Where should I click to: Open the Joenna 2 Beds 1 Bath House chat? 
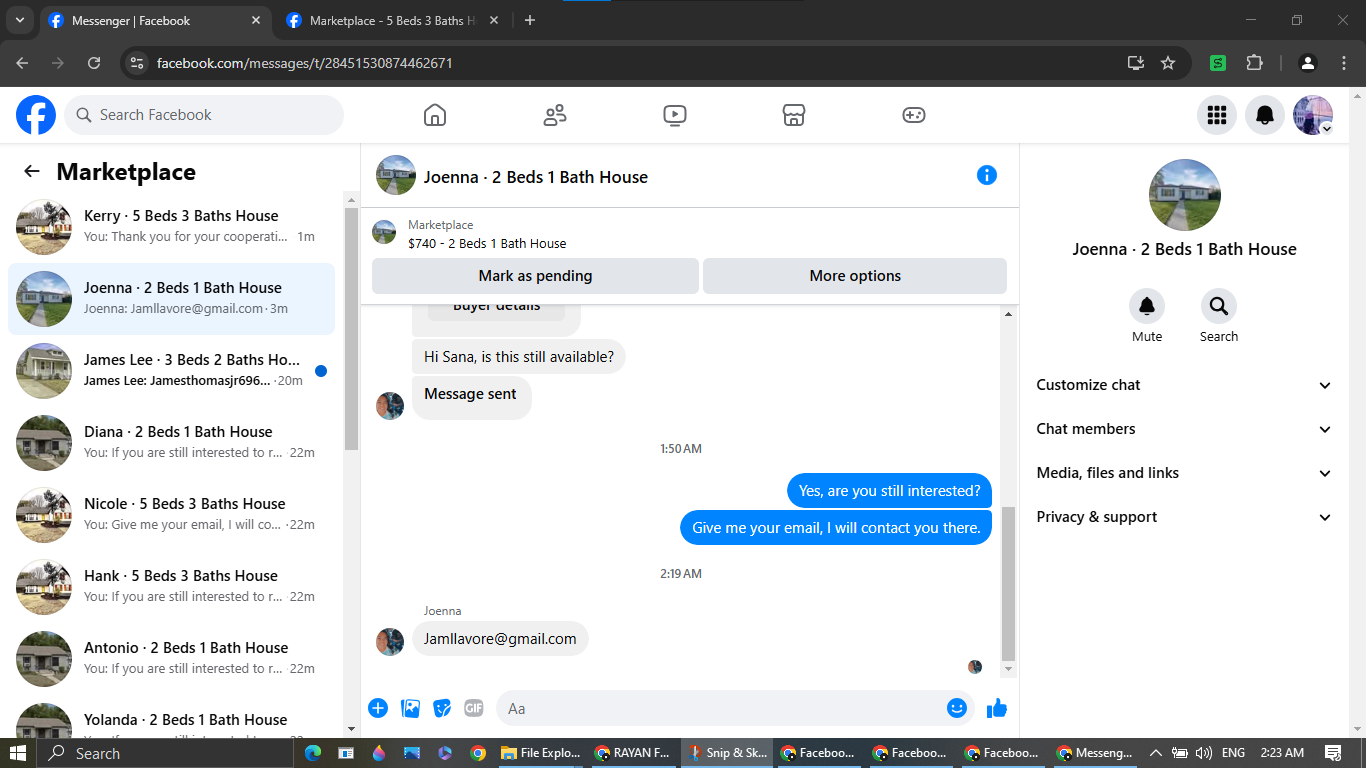[171, 299]
